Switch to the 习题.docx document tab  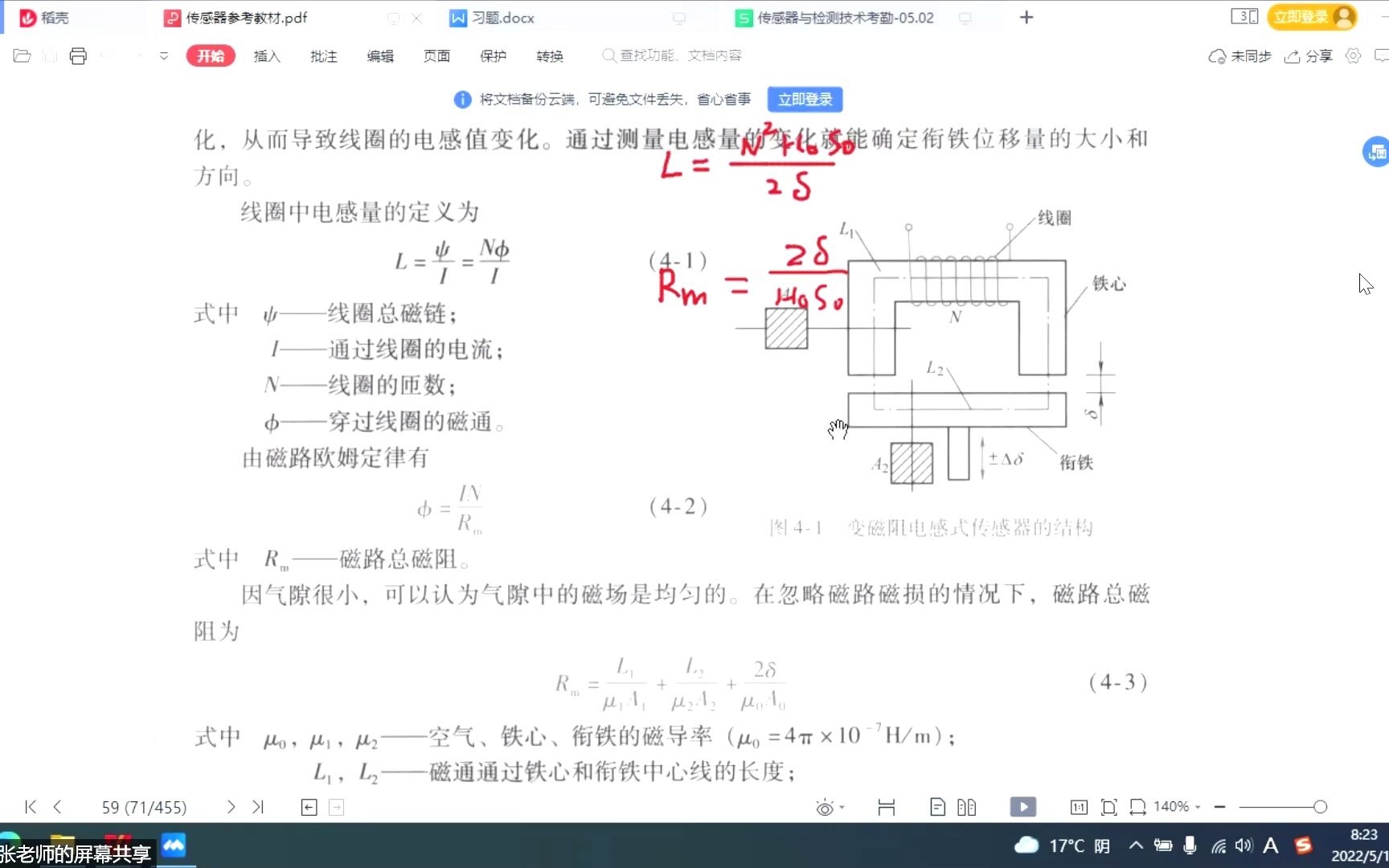click(492, 17)
